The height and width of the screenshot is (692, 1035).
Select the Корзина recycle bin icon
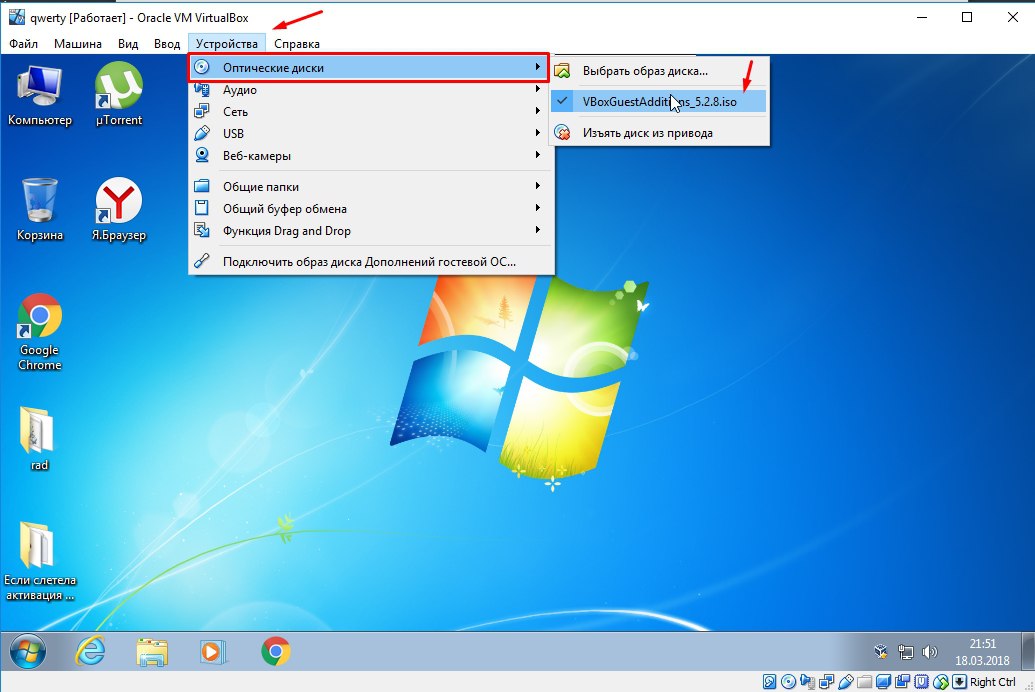coord(40,210)
